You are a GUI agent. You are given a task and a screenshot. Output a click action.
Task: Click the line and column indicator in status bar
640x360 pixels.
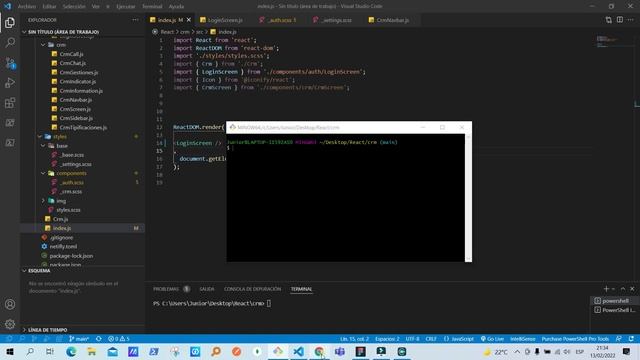pyautogui.click(x=354, y=339)
